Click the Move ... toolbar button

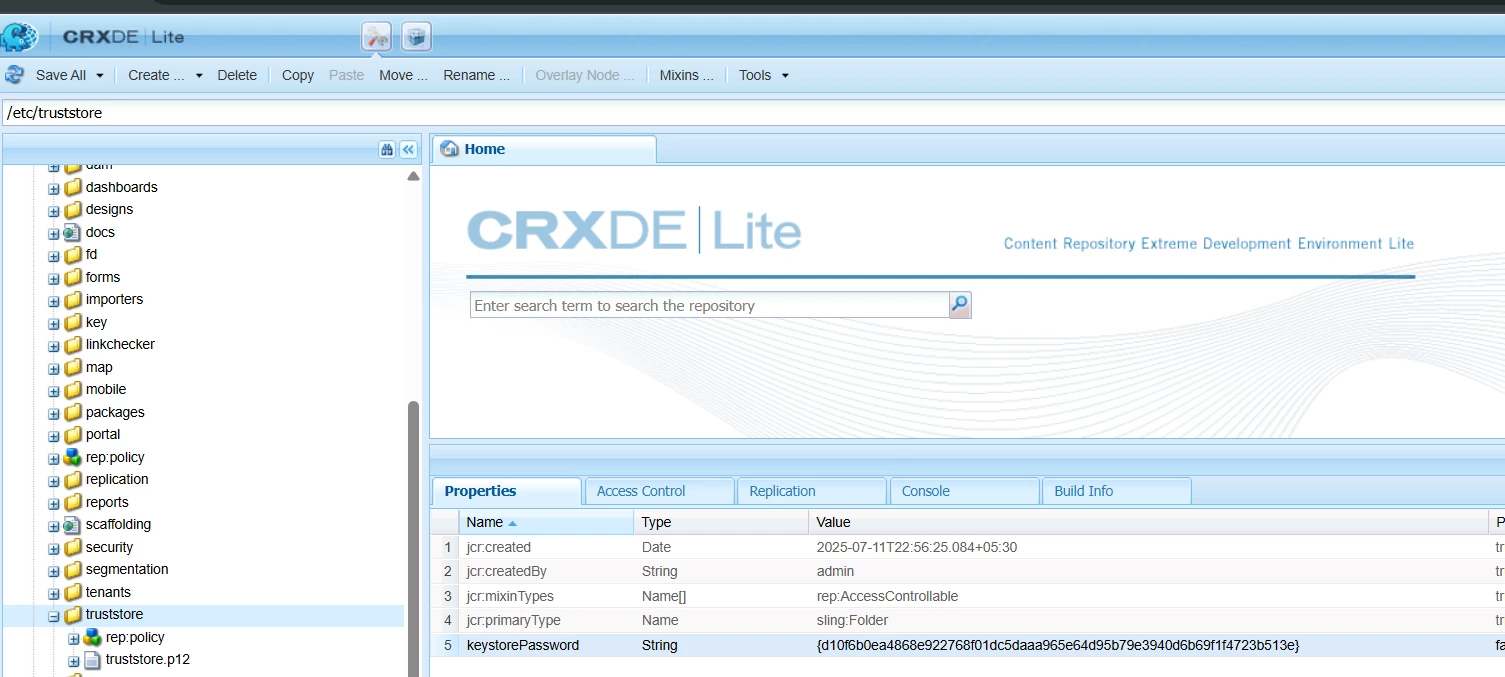click(x=403, y=75)
